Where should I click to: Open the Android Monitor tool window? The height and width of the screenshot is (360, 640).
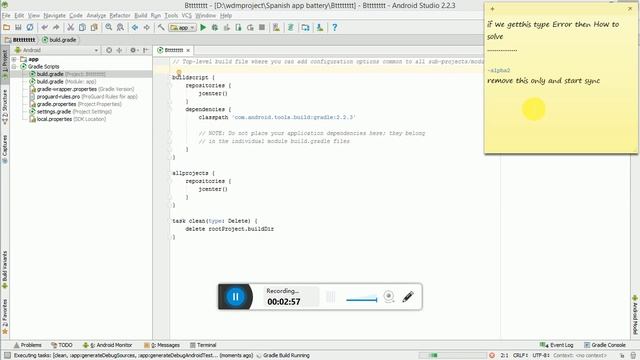click(107, 345)
